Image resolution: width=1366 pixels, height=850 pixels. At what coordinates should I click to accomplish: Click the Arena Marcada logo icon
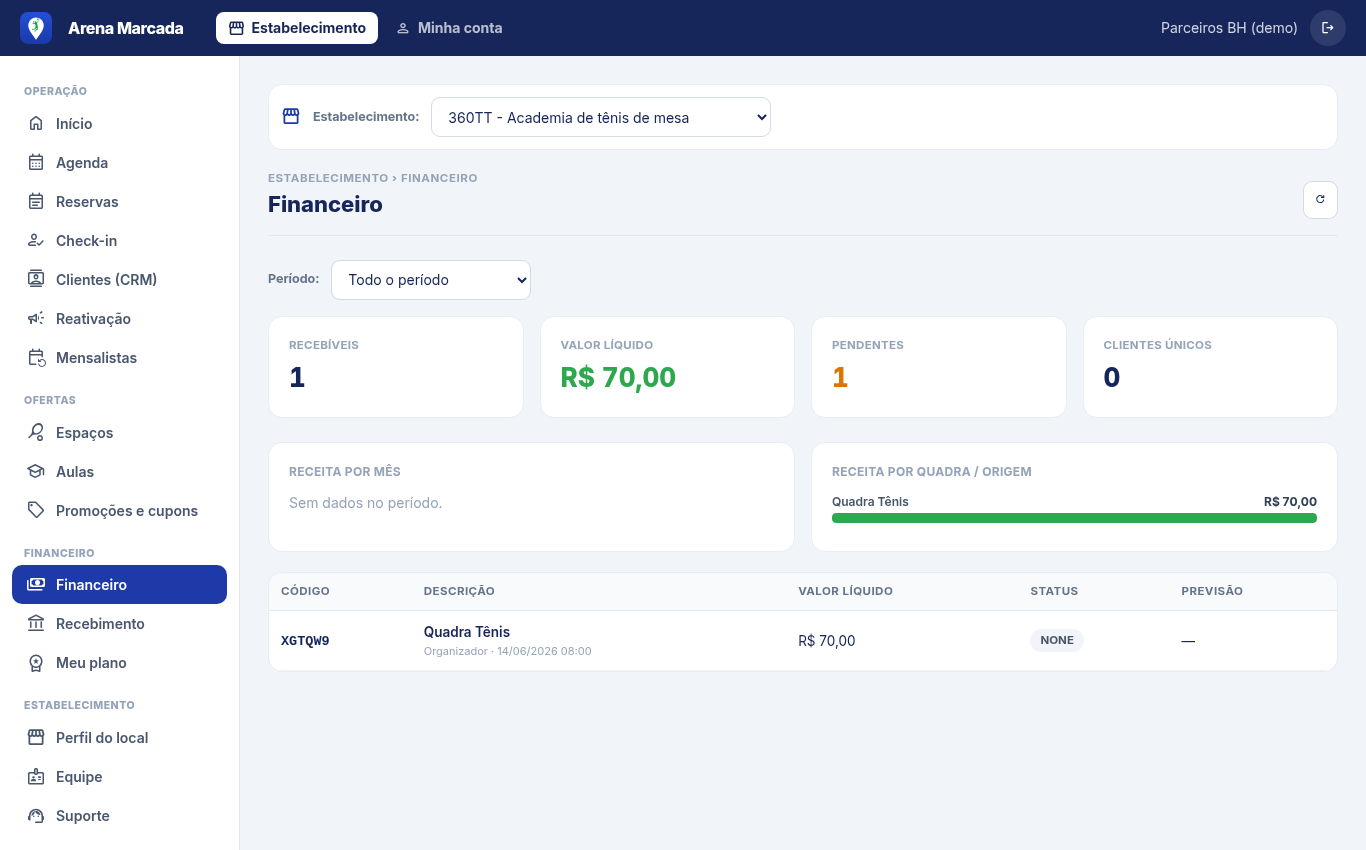pos(36,28)
